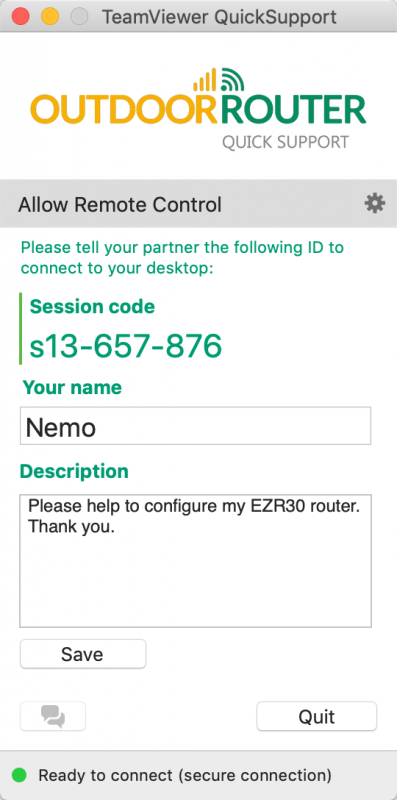The image size is (397, 800).
Task: Click the green connection status dot
Action: pyautogui.click(x=19, y=776)
